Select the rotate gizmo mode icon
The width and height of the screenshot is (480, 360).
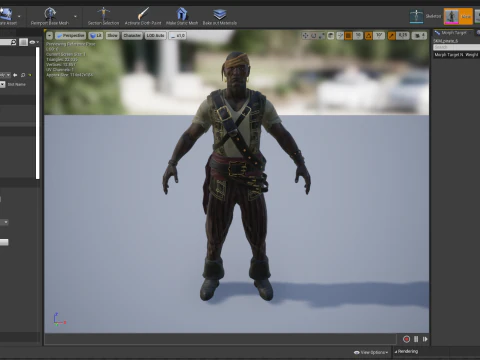point(313,35)
